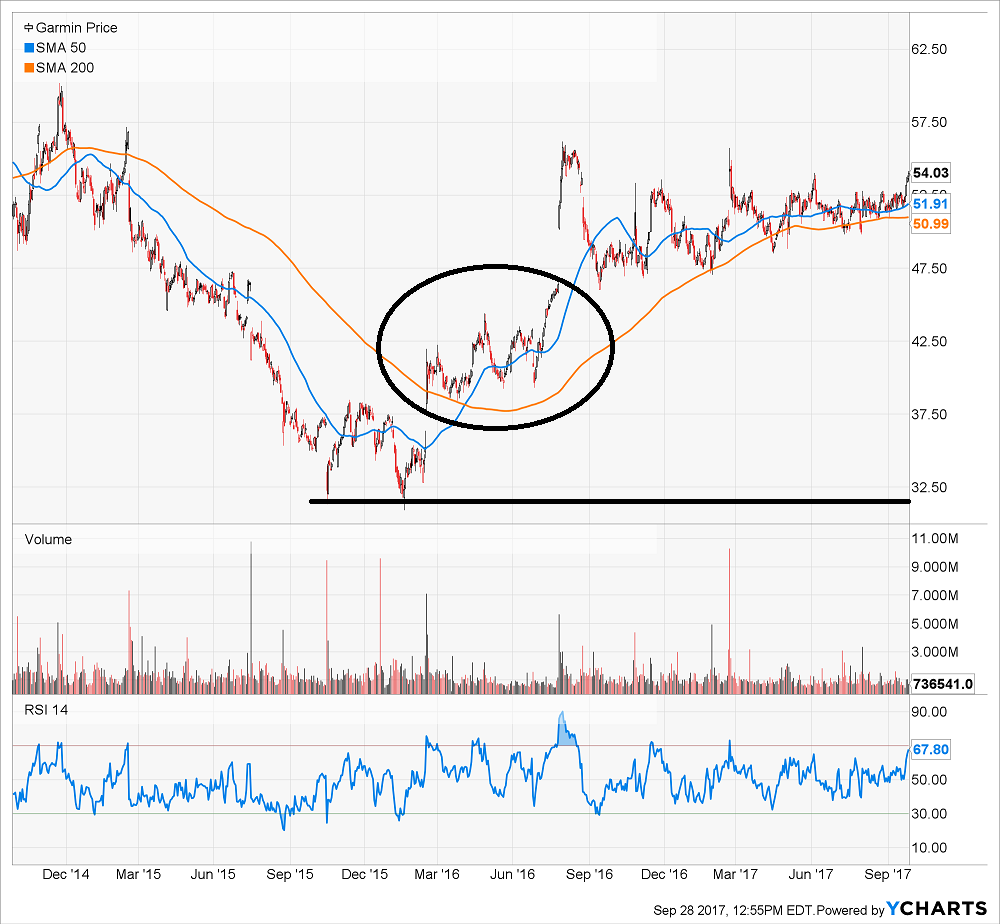Click the 37.50 price axis label
This screenshot has width=1000, height=924.
click(x=929, y=414)
